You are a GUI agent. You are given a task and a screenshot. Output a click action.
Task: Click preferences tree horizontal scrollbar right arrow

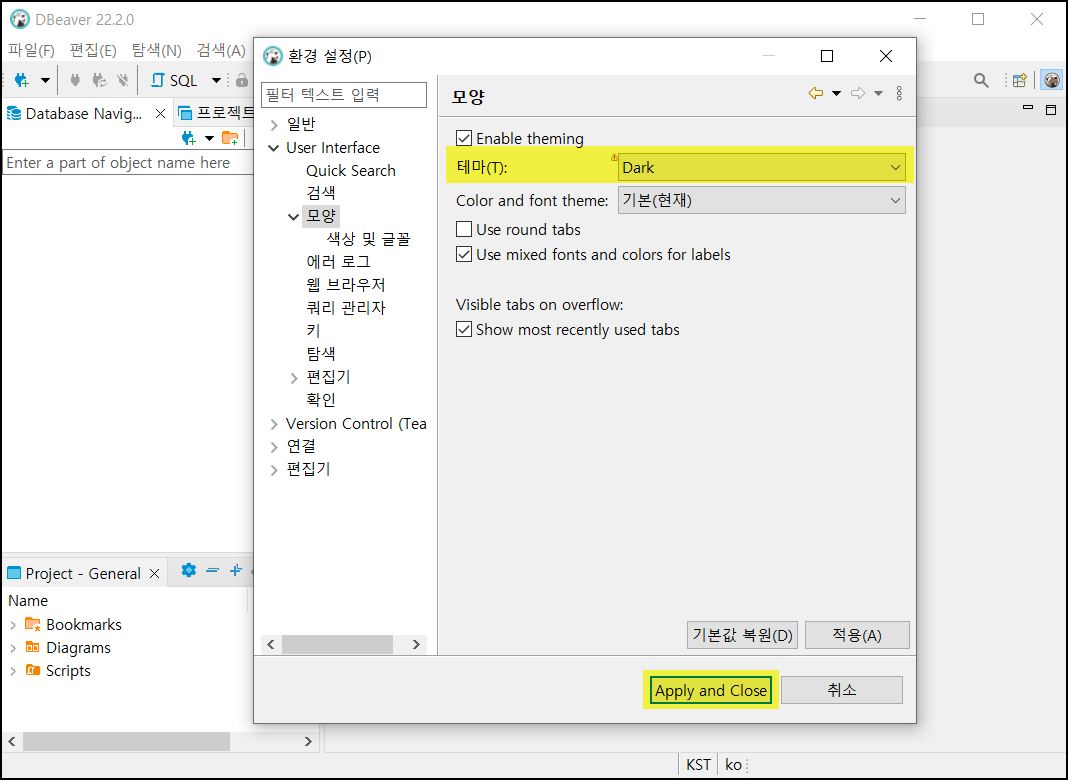(x=415, y=644)
